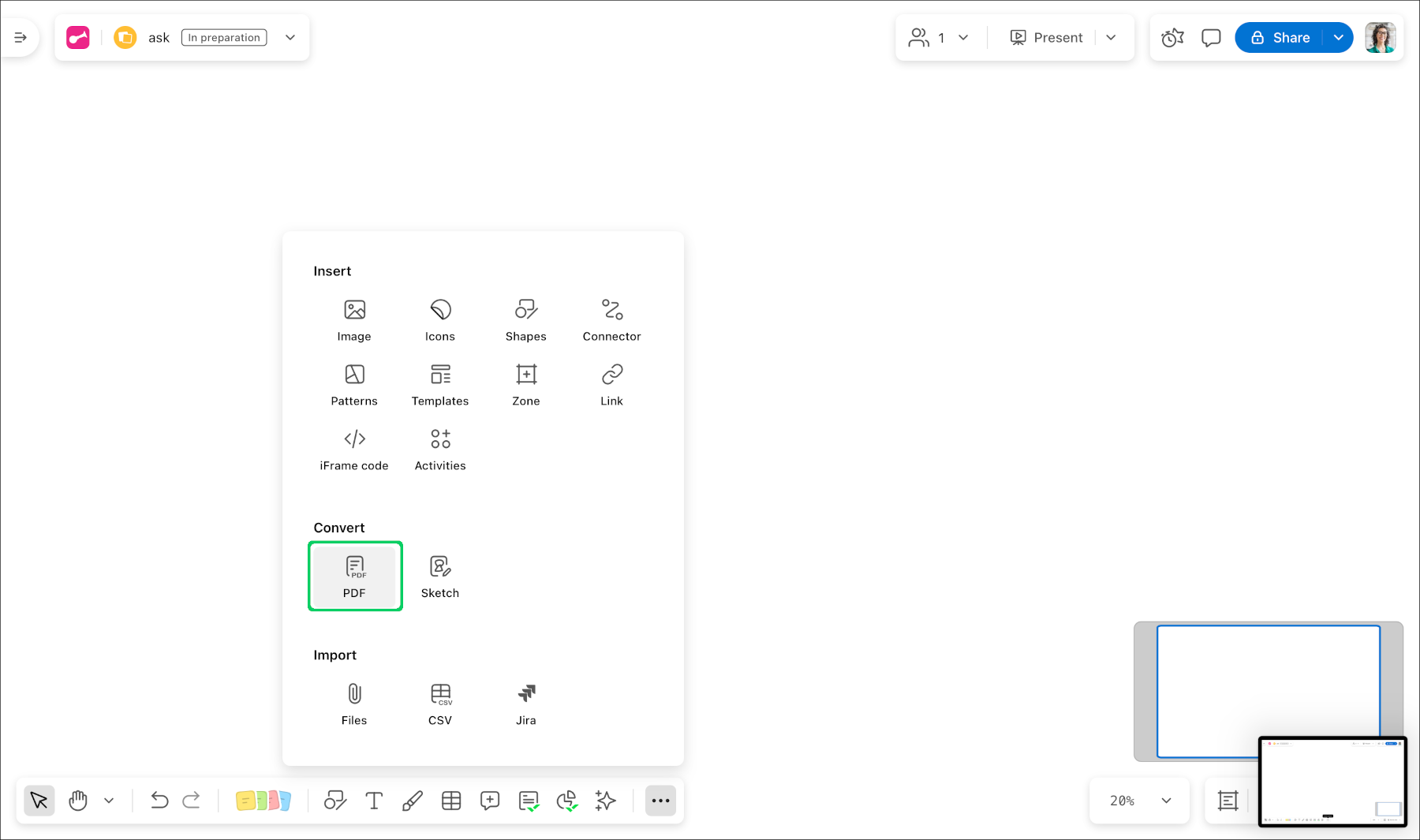
Task: Redo the last action
Action: (192, 801)
